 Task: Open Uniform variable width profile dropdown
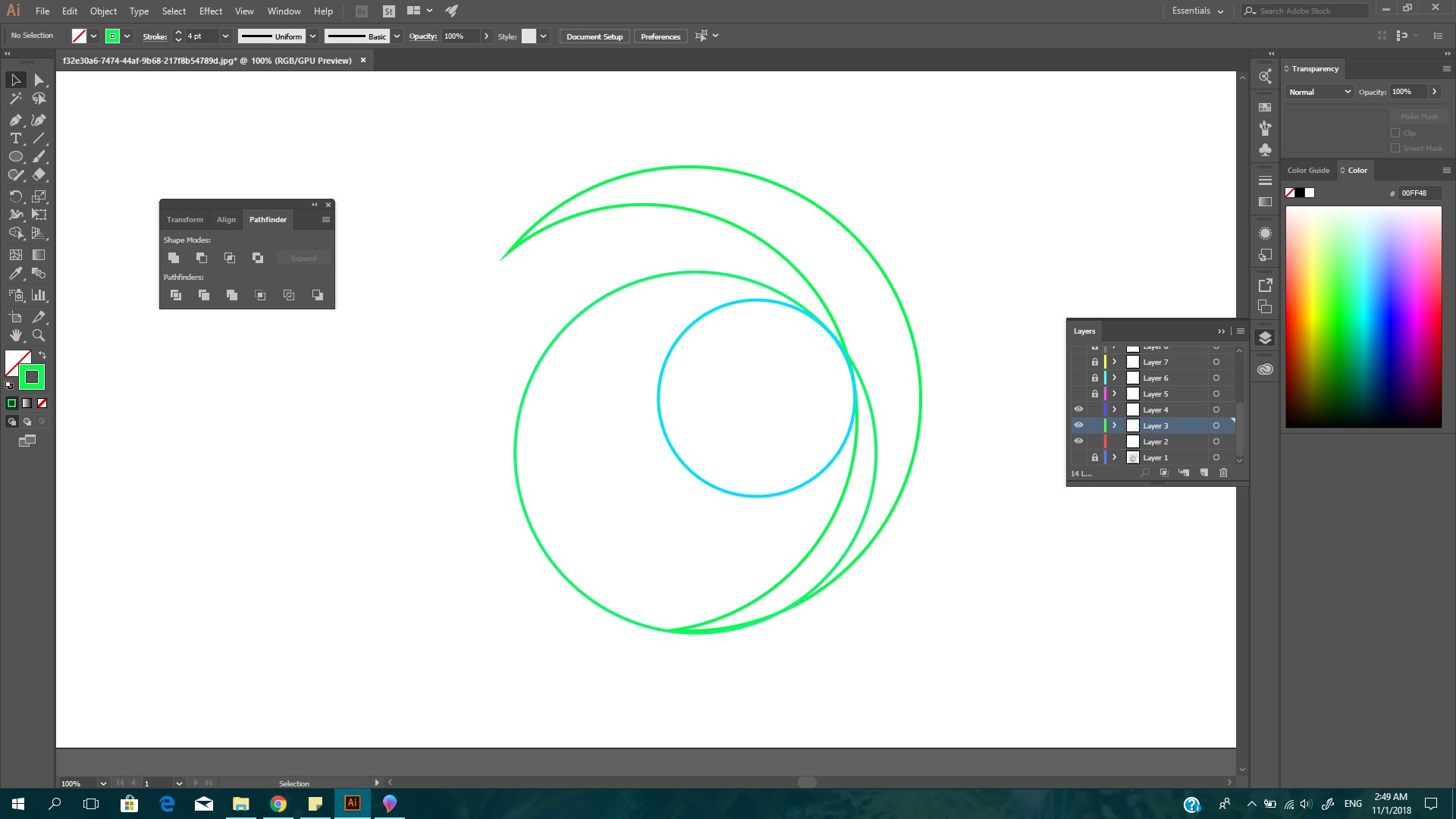312,36
